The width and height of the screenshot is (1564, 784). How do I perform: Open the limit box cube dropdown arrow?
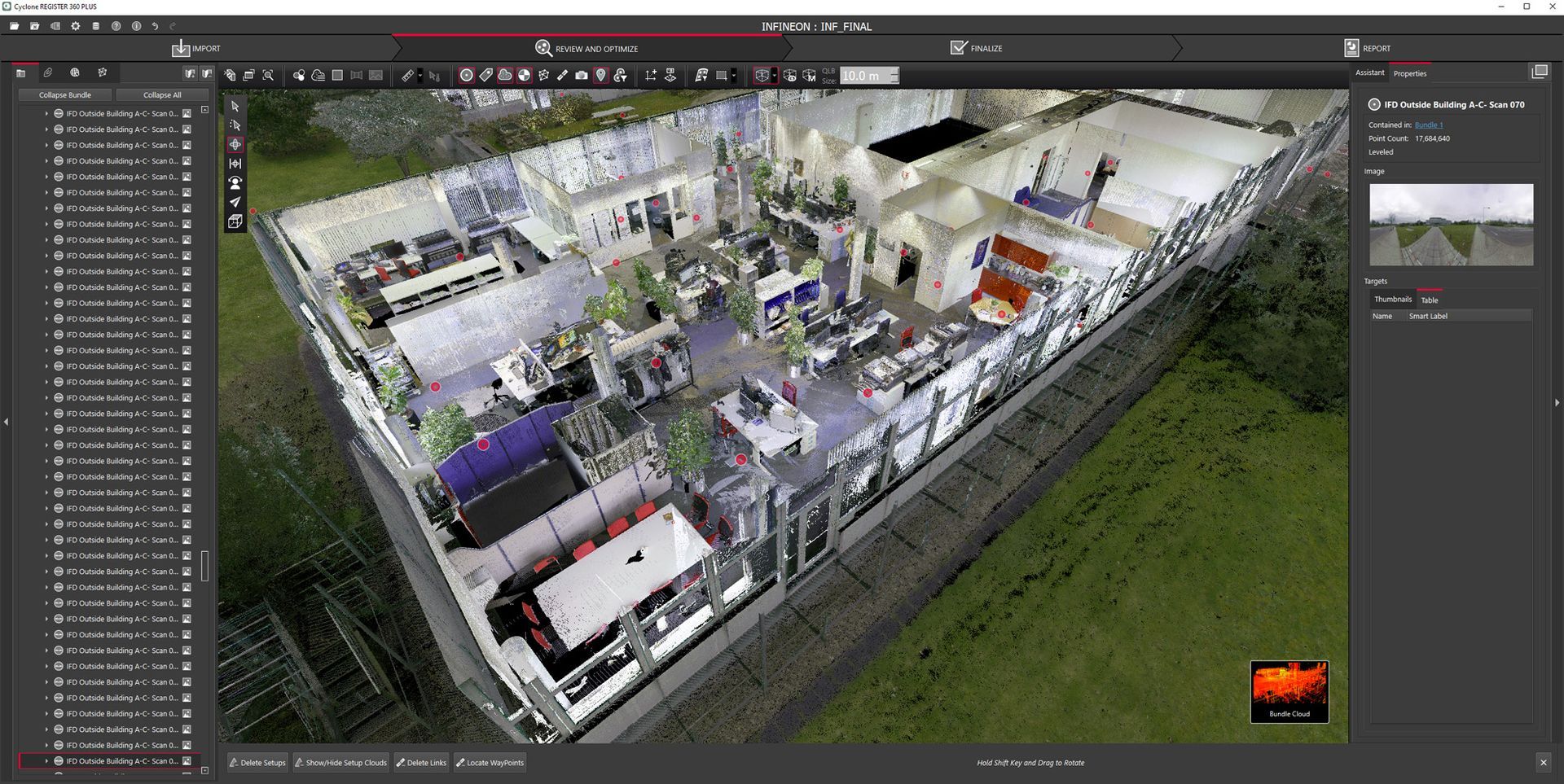774,76
